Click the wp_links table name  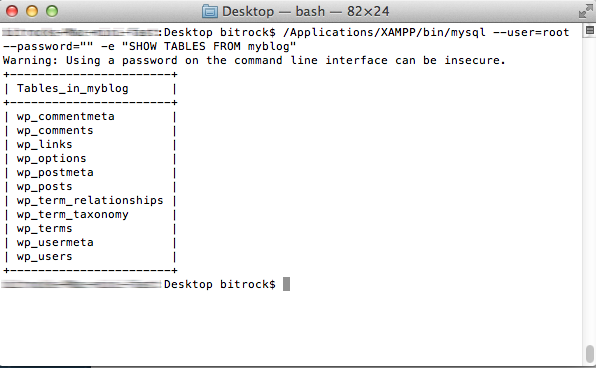44,144
